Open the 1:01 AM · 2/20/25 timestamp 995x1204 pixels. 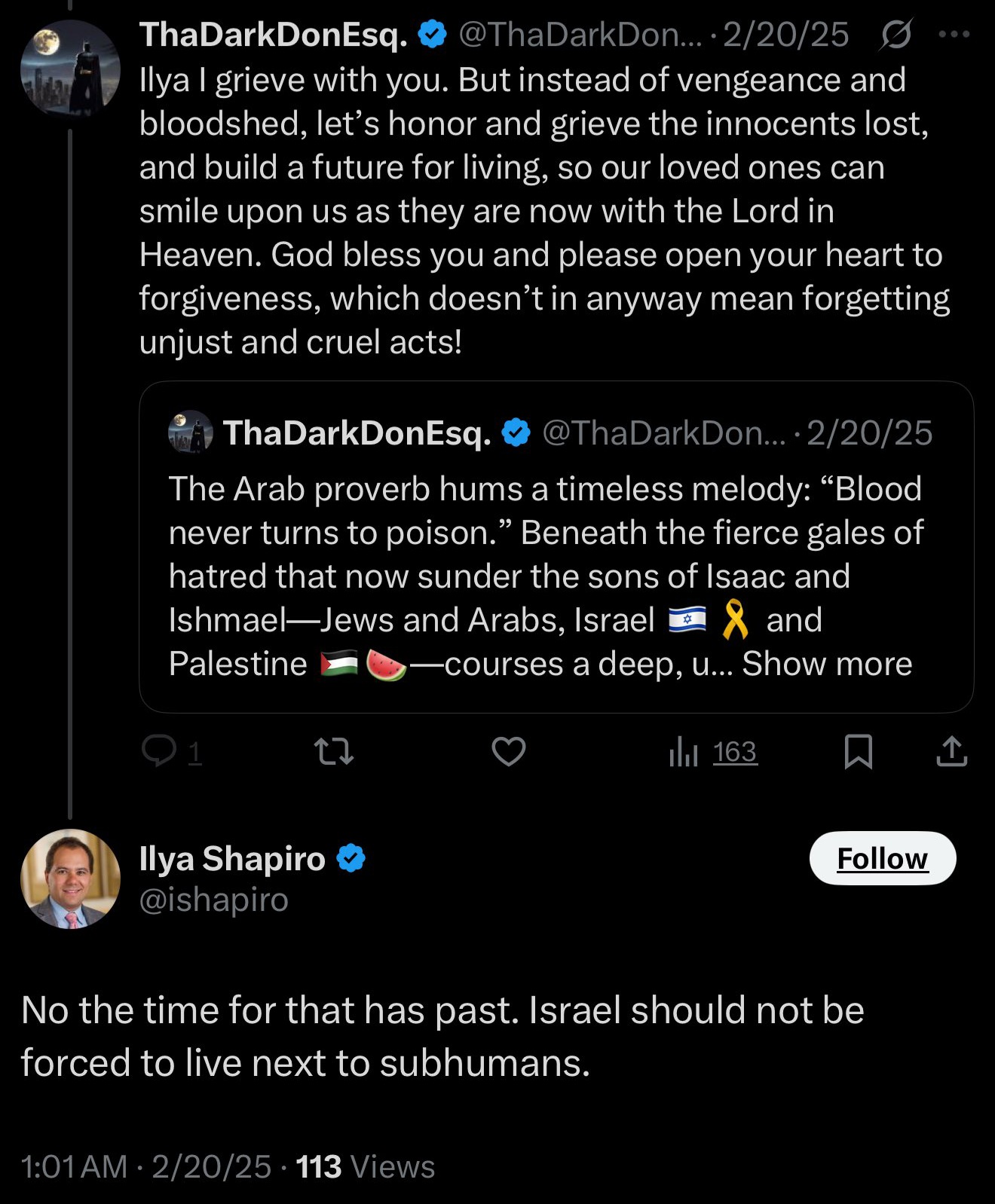tap(146, 1166)
